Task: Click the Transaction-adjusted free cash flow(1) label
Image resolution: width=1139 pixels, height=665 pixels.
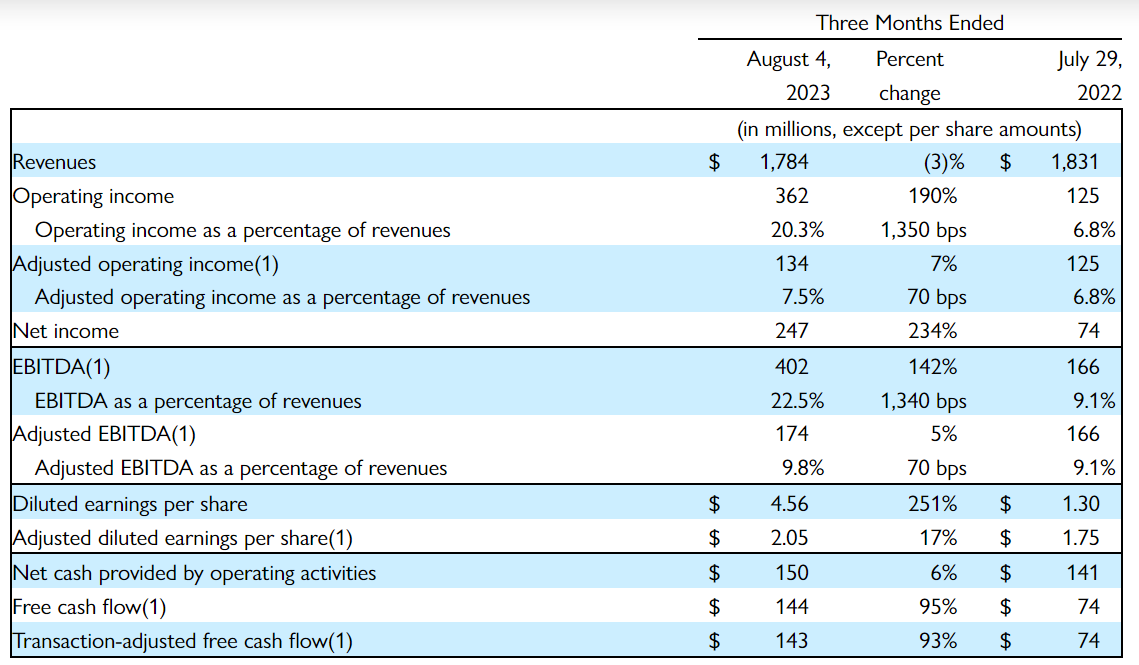Action: pos(183,641)
